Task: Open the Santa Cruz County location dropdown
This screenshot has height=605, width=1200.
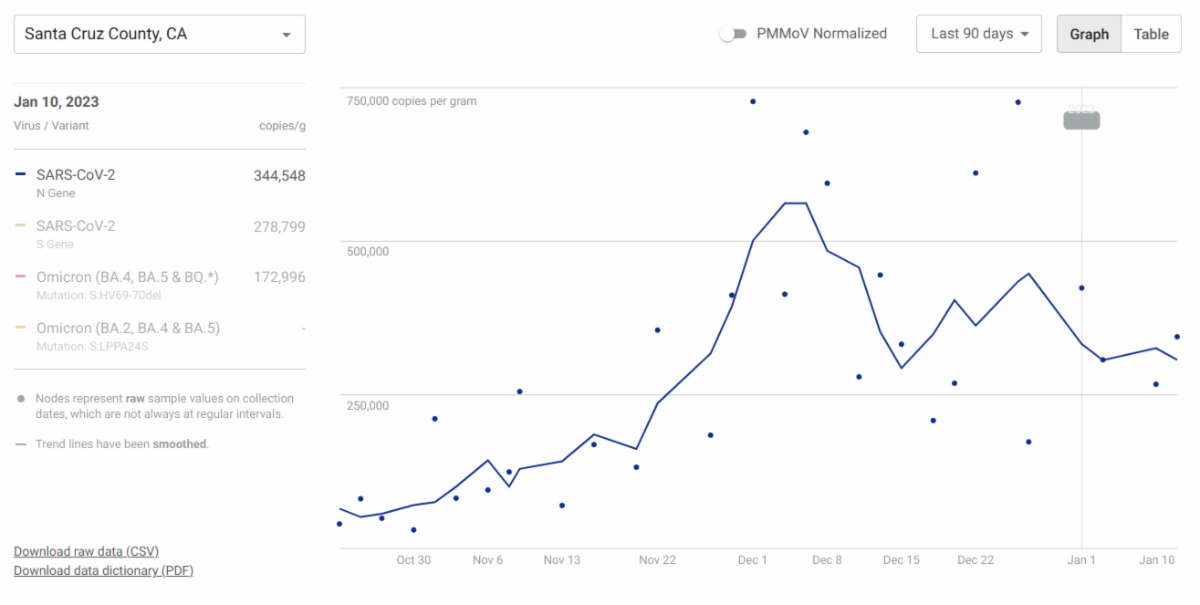Action: click(159, 34)
